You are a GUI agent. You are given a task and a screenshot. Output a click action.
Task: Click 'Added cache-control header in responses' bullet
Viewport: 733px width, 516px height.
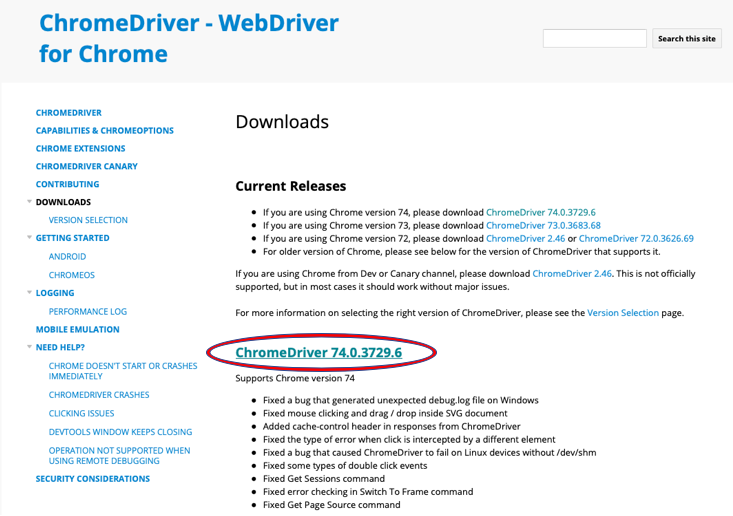(x=391, y=427)
